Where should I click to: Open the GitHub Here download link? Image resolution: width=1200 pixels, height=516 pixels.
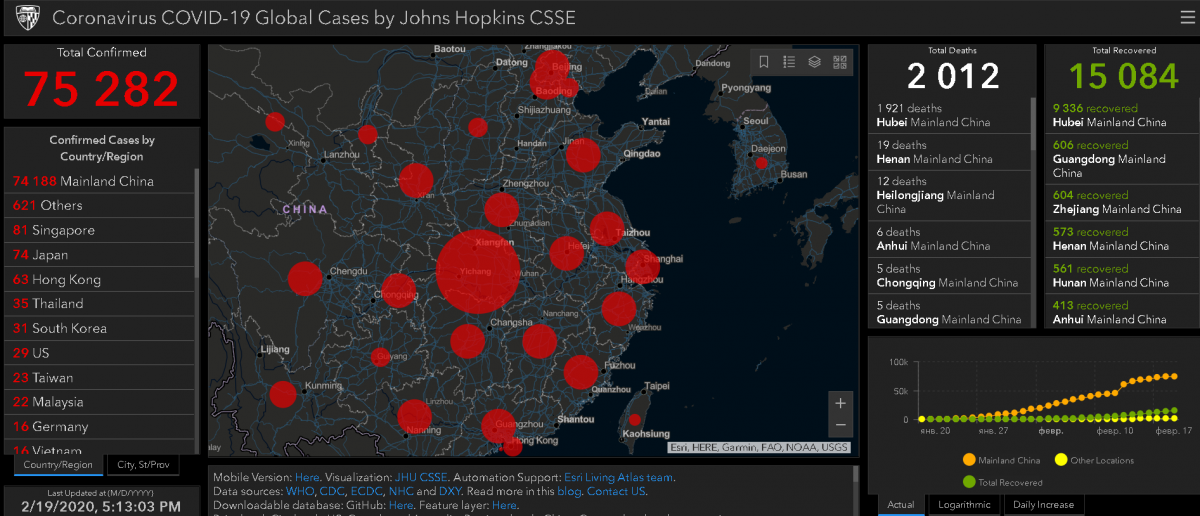[x=400, y=506]
